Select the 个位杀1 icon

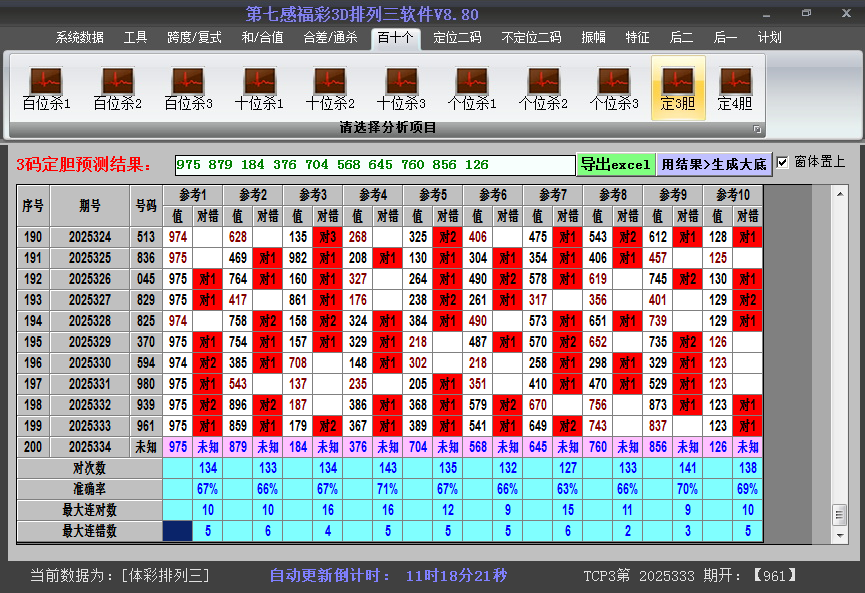point(472,88)
